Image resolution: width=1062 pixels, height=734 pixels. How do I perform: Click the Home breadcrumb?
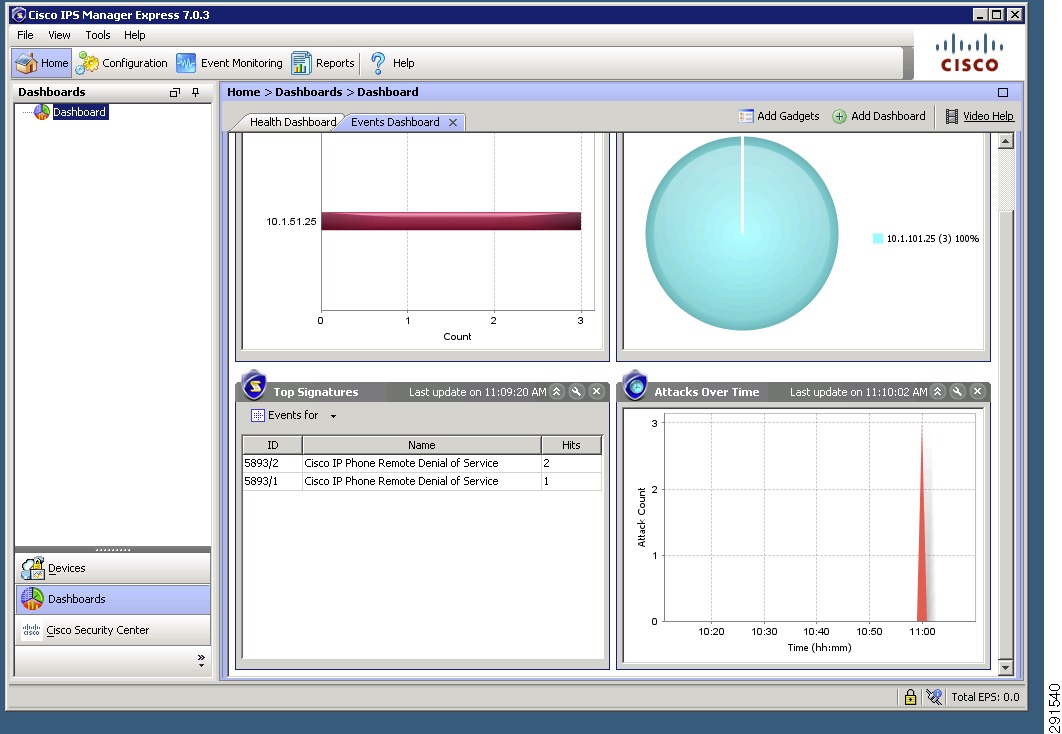pyautogui.click(x=244, y=92)
